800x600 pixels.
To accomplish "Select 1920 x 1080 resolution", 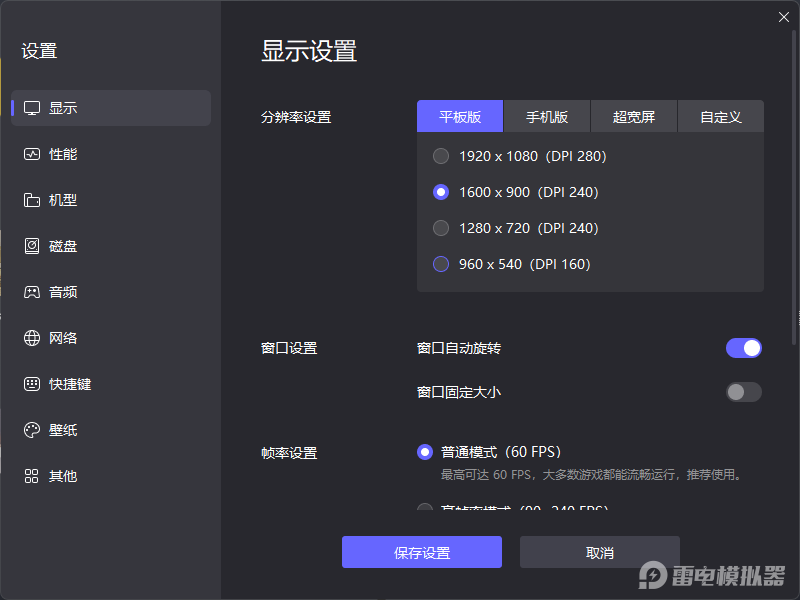I will point(440,156).
